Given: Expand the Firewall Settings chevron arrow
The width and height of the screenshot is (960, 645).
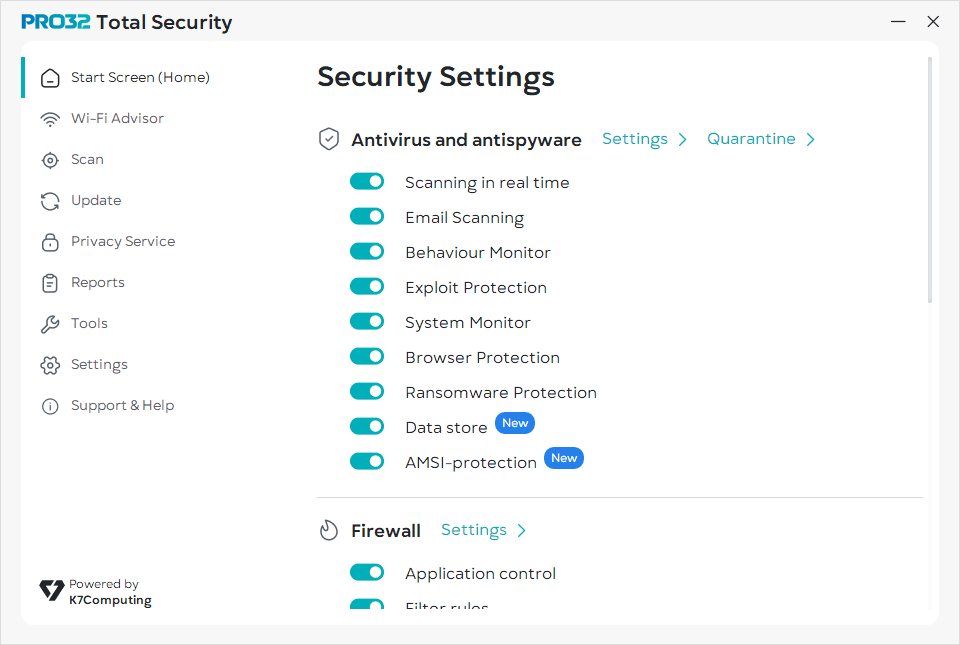Looking at the screenshot, I should (522, 531).
